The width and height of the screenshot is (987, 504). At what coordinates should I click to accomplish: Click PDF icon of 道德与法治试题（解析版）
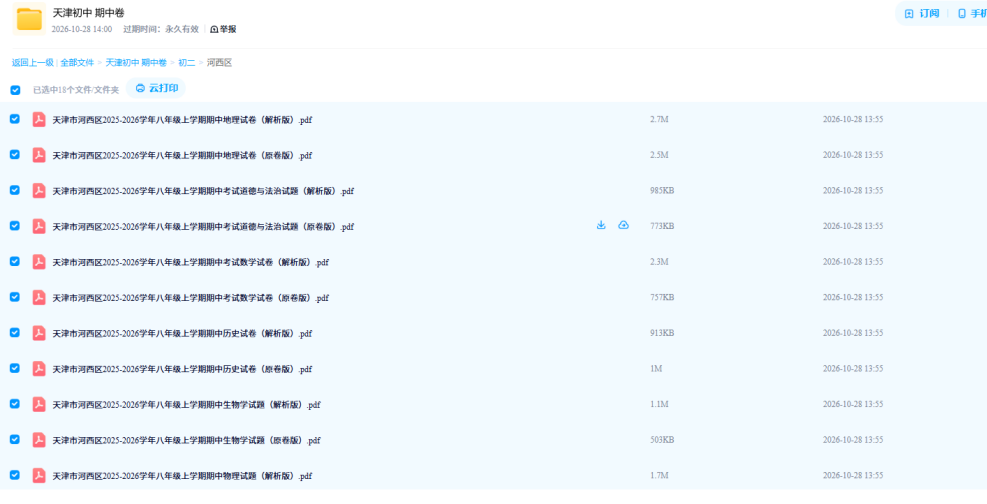39,191
